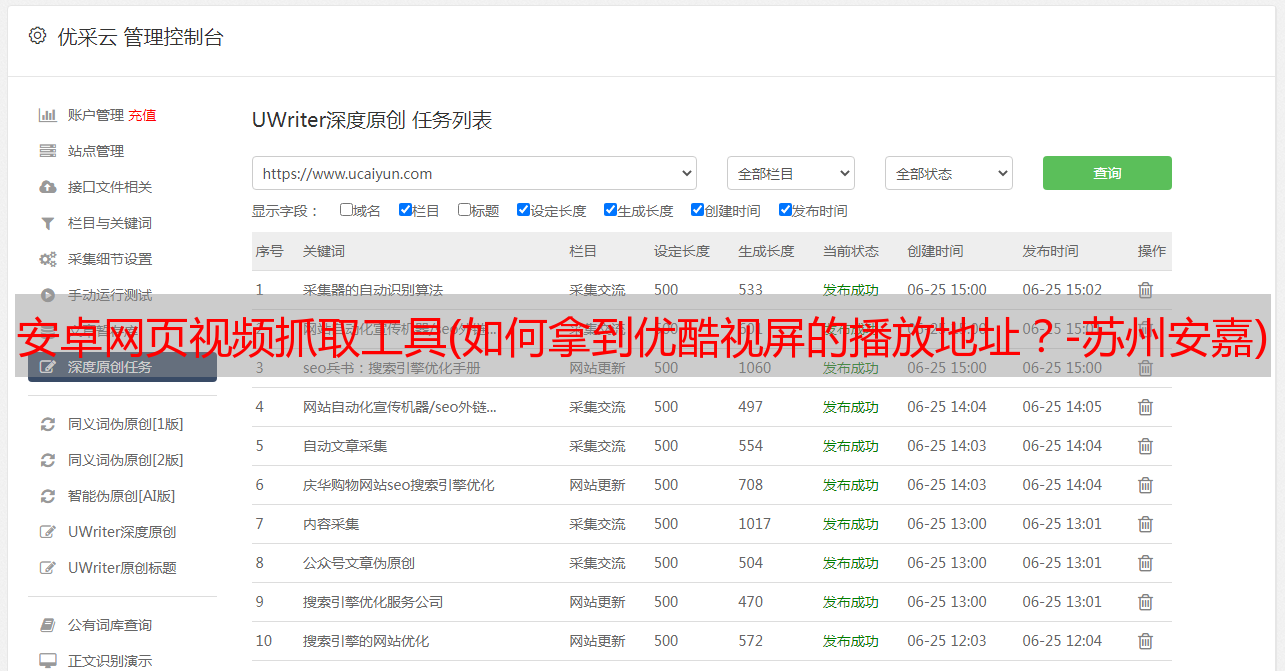Click the trash icon in the 庆华购物网站 row
The height and width of the screenshot is (671, 1285).
coord(1146,485)
